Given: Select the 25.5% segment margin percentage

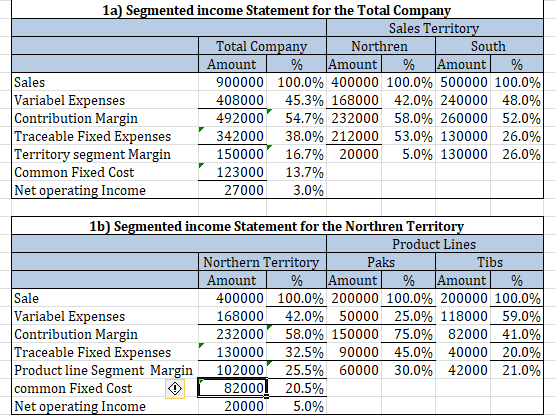Looking at the screenshot, I should coord(296,370).
